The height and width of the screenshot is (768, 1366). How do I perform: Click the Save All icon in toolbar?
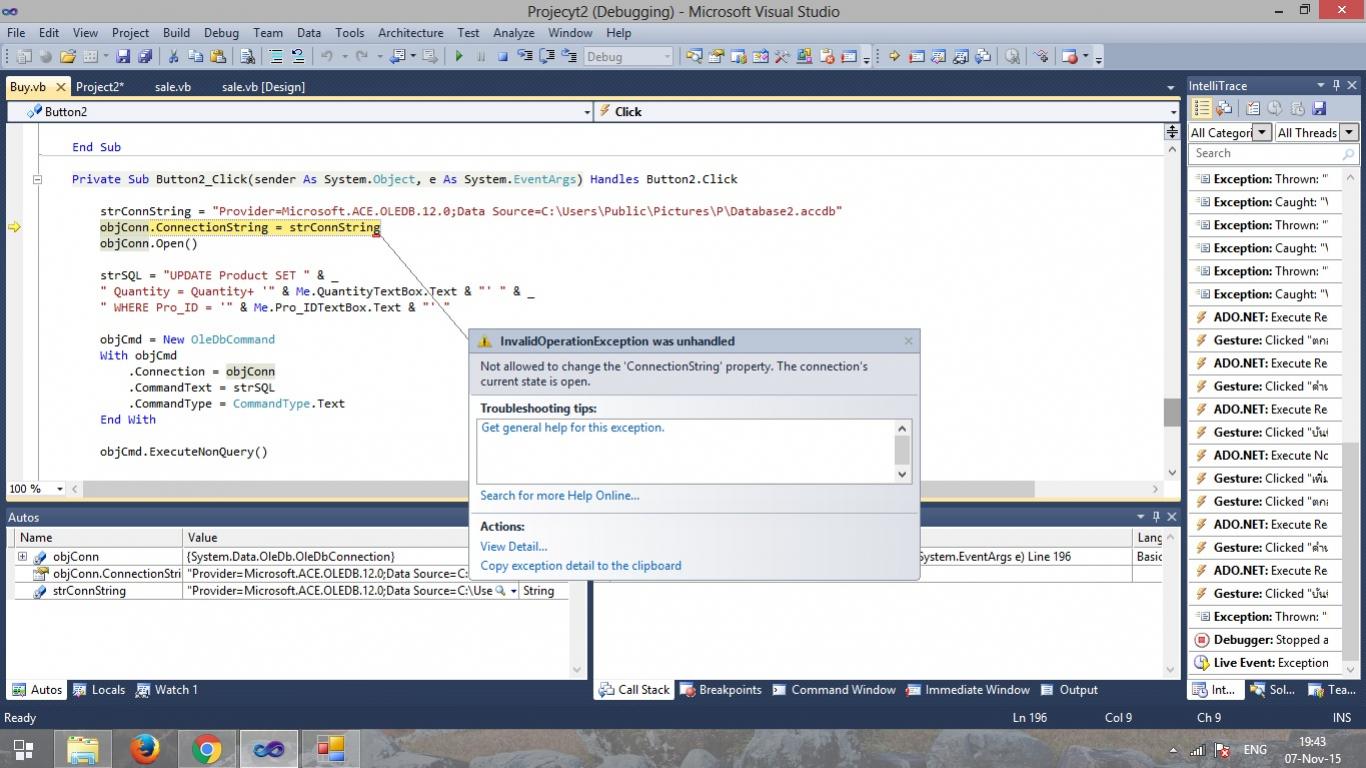[x=145, y=57]
